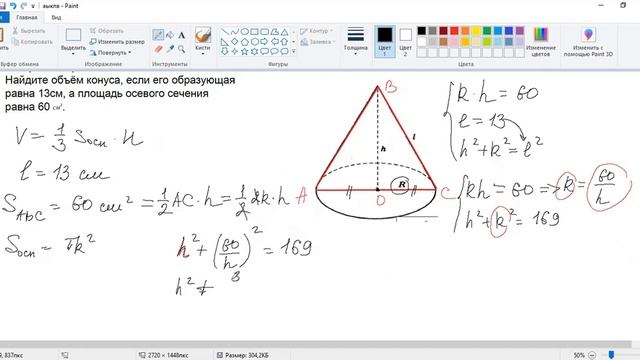This screenshot has height=360, width=640.
Task: Activate Color 2 (Цвет 2) selector
Action: point(405,42)
